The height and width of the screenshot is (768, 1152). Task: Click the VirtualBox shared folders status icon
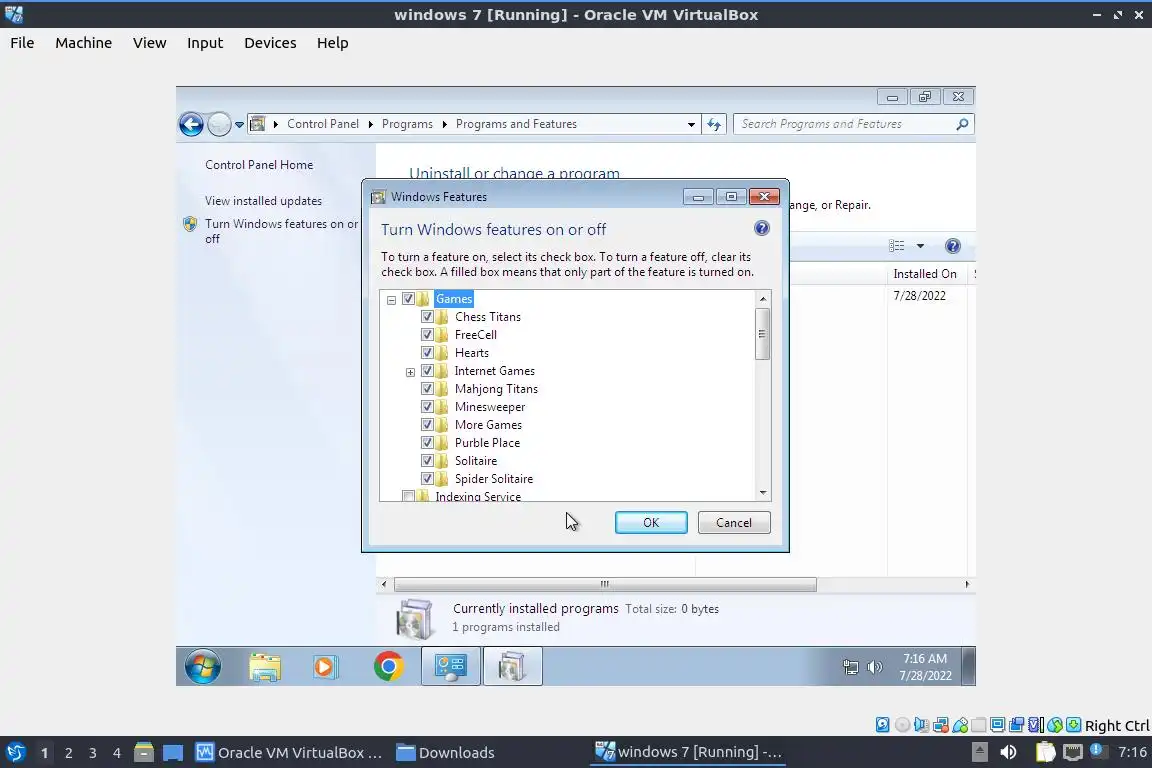click(x=979, y=725)
